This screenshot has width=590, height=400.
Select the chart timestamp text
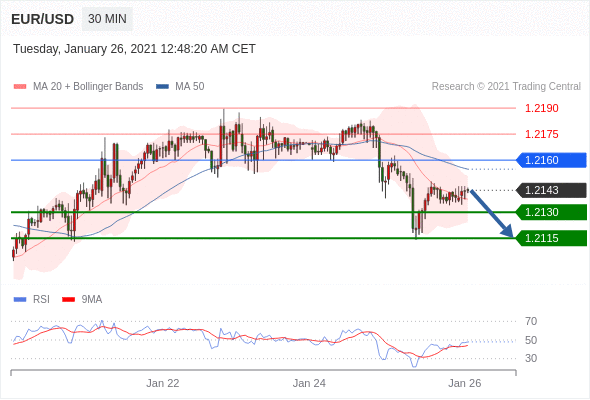coord(134,49)
